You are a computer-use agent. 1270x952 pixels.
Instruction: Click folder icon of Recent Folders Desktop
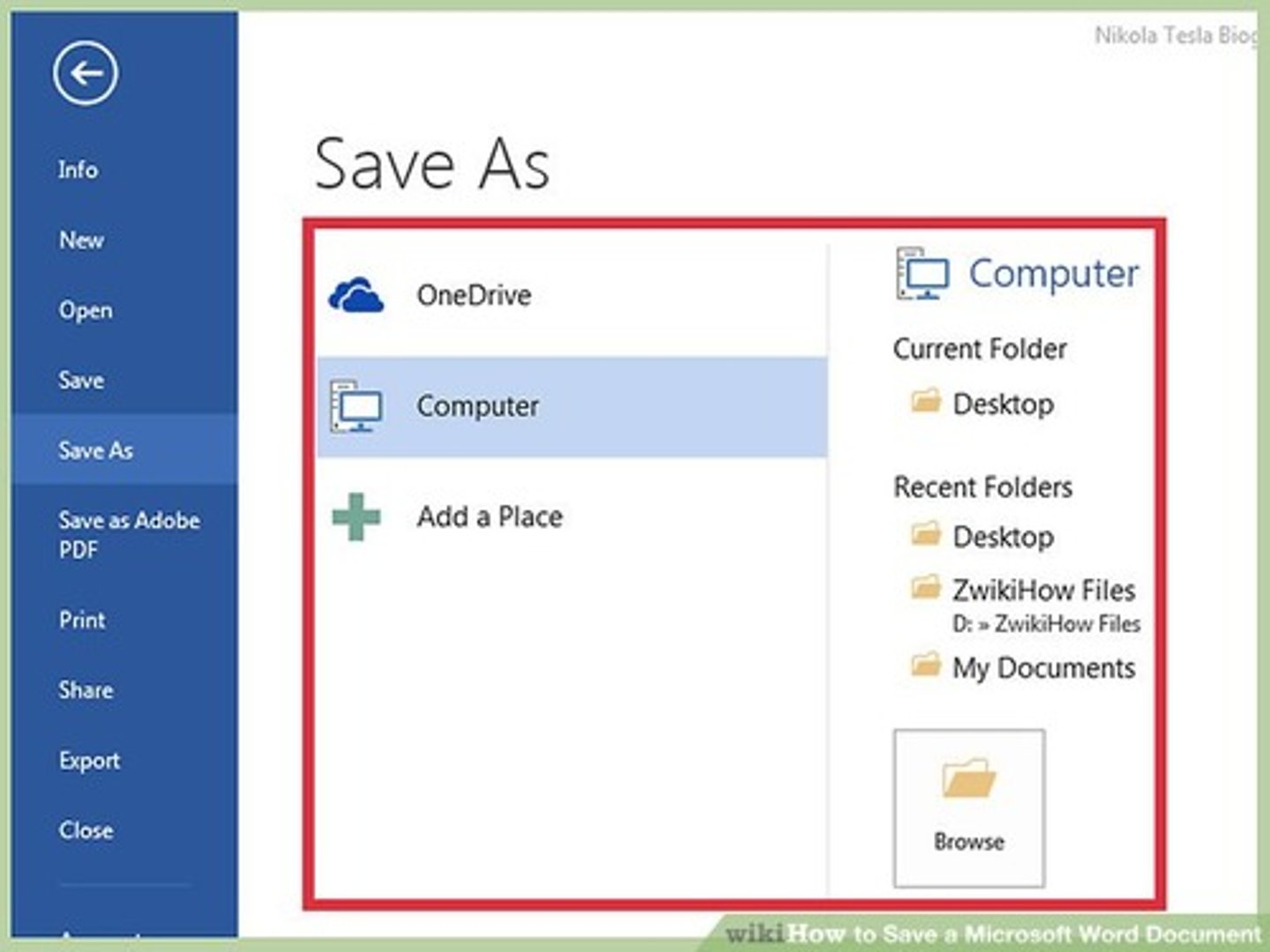coord(925,532)
